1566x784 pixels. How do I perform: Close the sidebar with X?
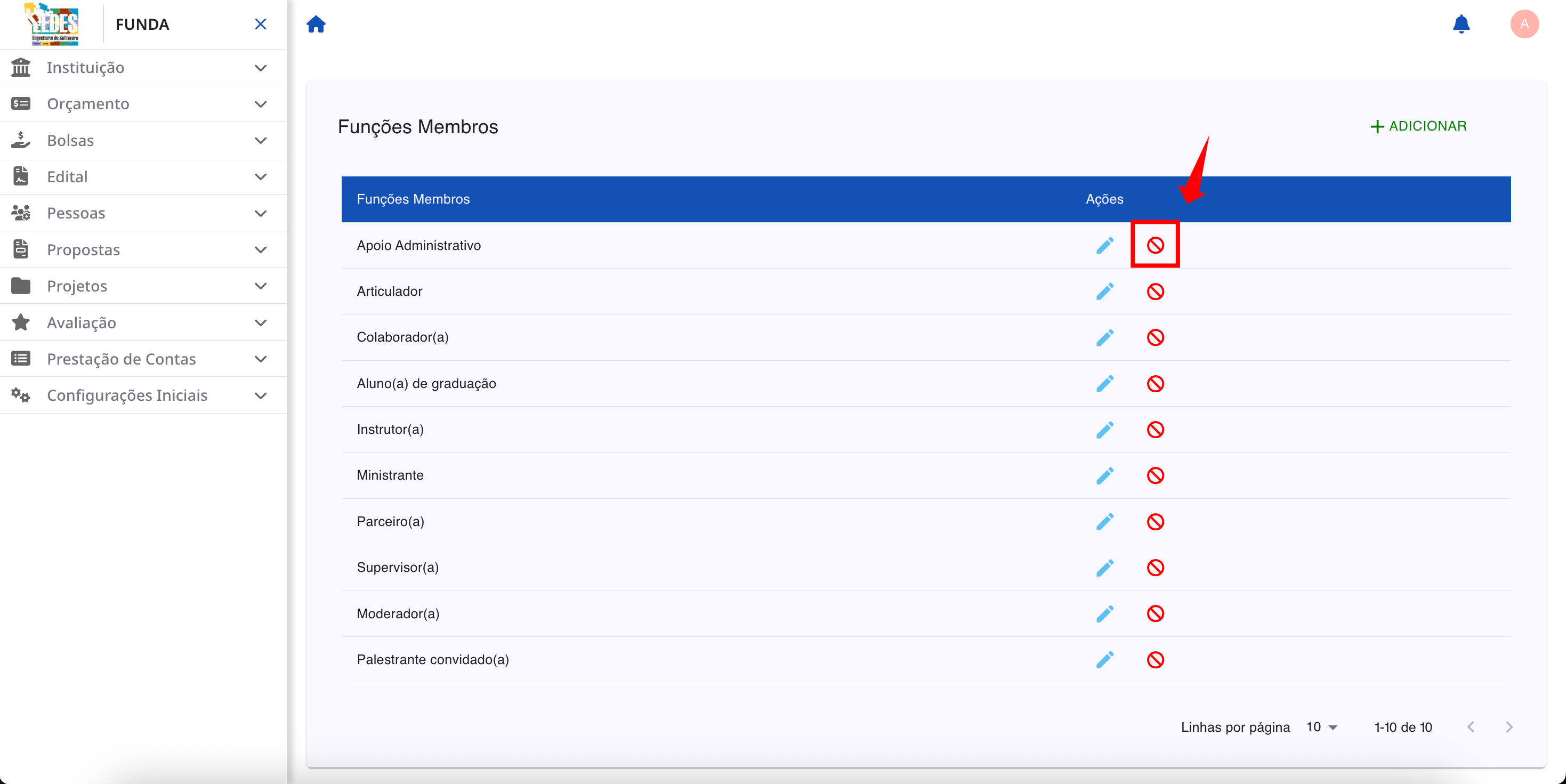pos(260,25)
